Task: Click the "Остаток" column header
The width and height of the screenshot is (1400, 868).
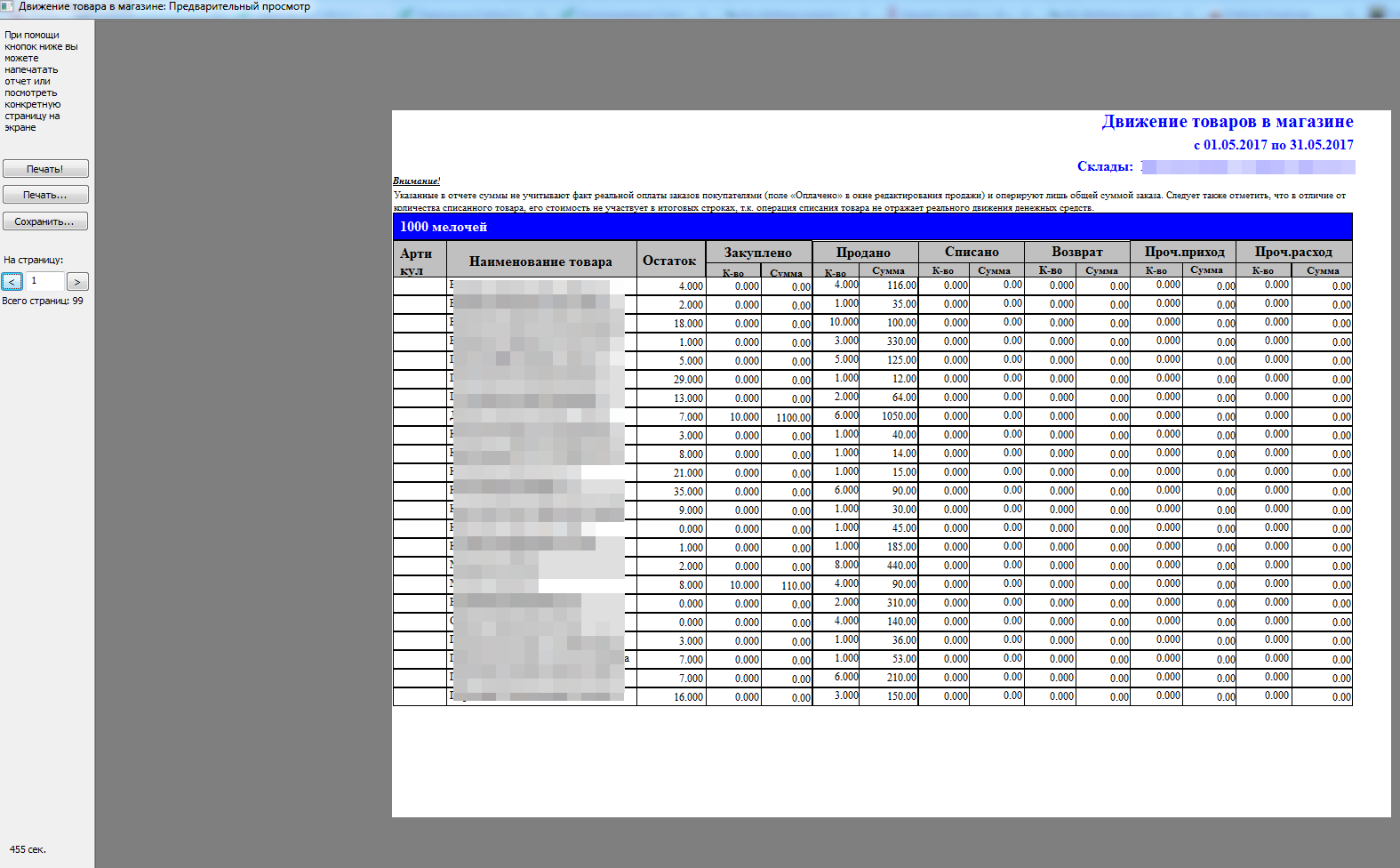Action: pos(669,261)
